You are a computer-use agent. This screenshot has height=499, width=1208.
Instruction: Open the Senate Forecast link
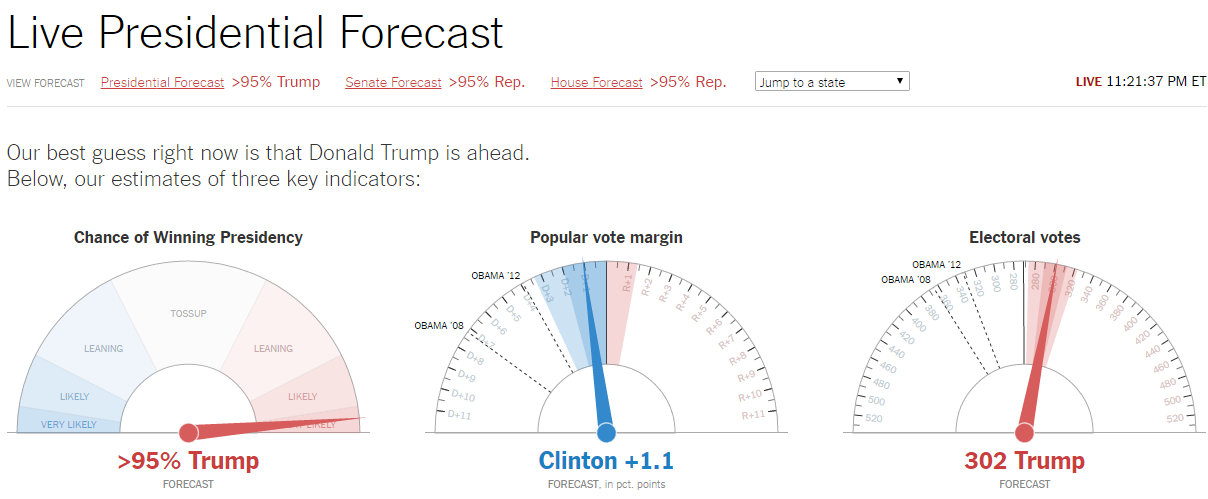point(393,83)
